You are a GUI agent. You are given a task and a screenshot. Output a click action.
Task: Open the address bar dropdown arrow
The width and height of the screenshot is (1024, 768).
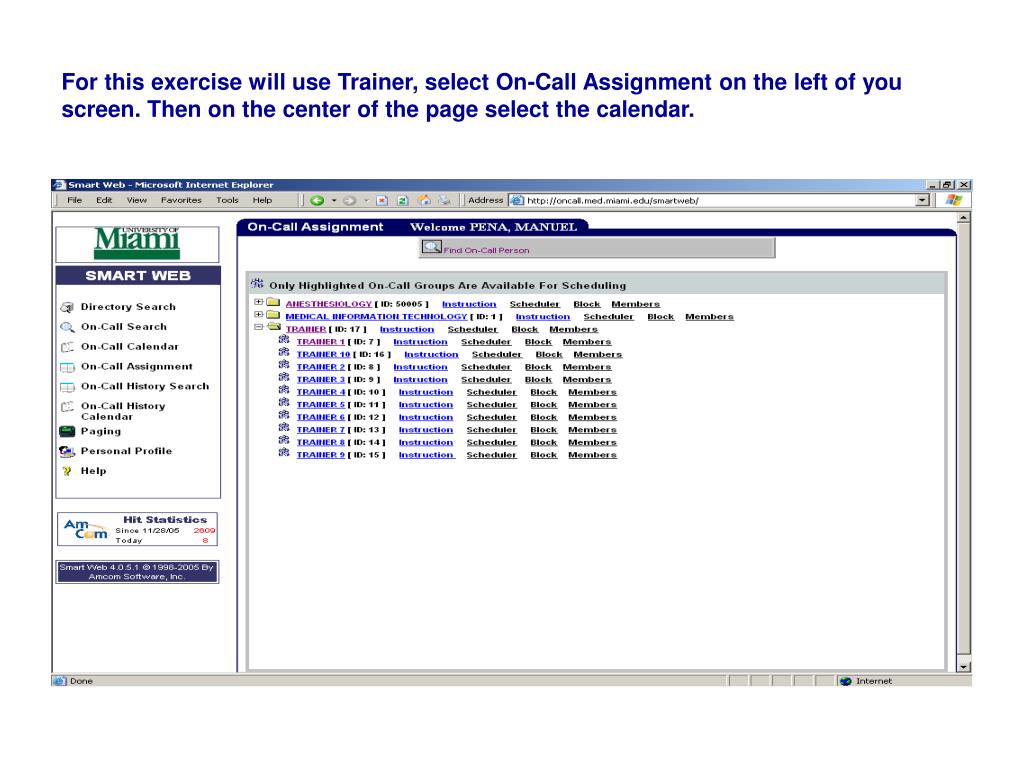pyautogui.click(x=922, y=200)
